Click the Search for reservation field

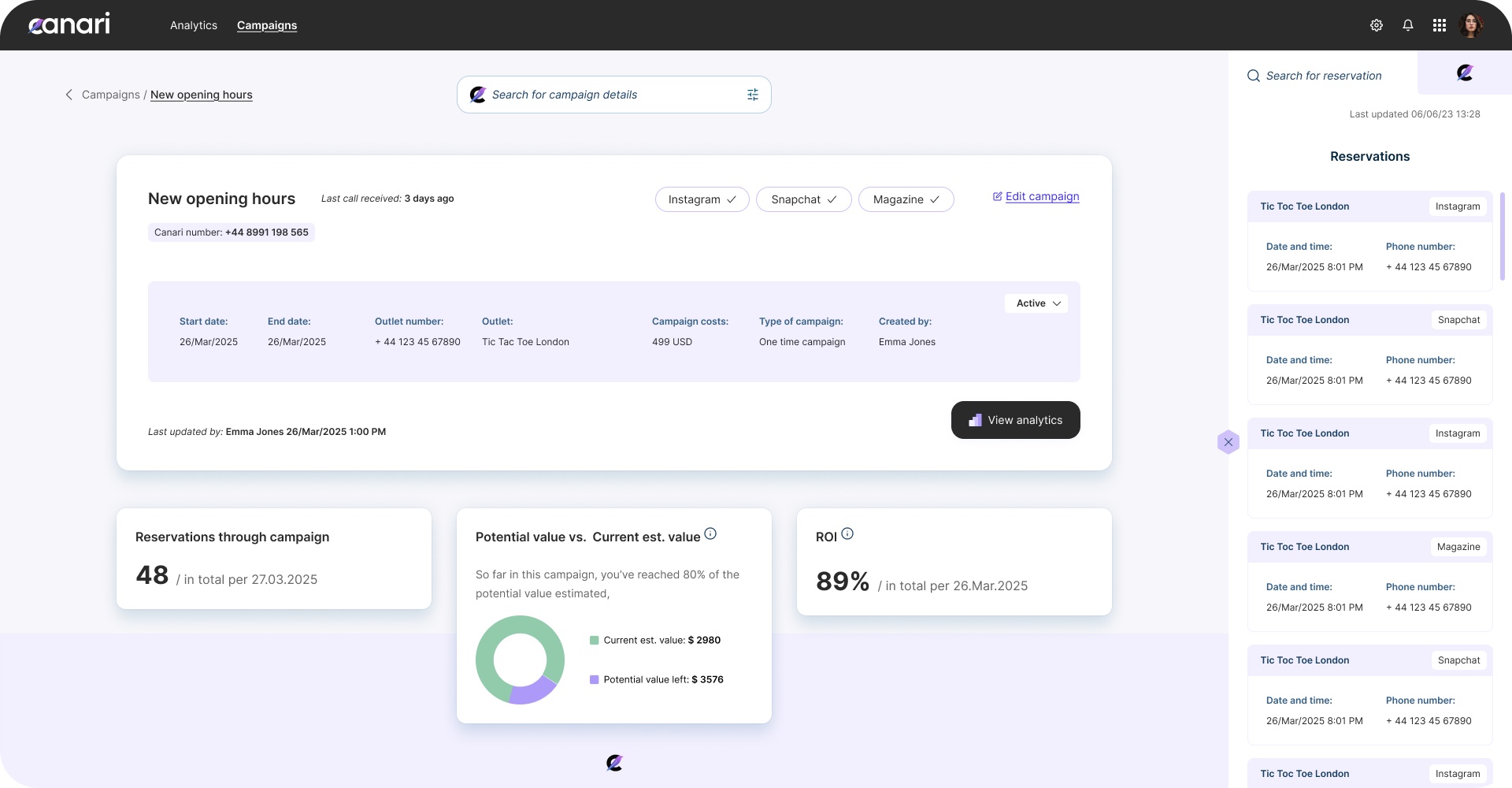1323,75
